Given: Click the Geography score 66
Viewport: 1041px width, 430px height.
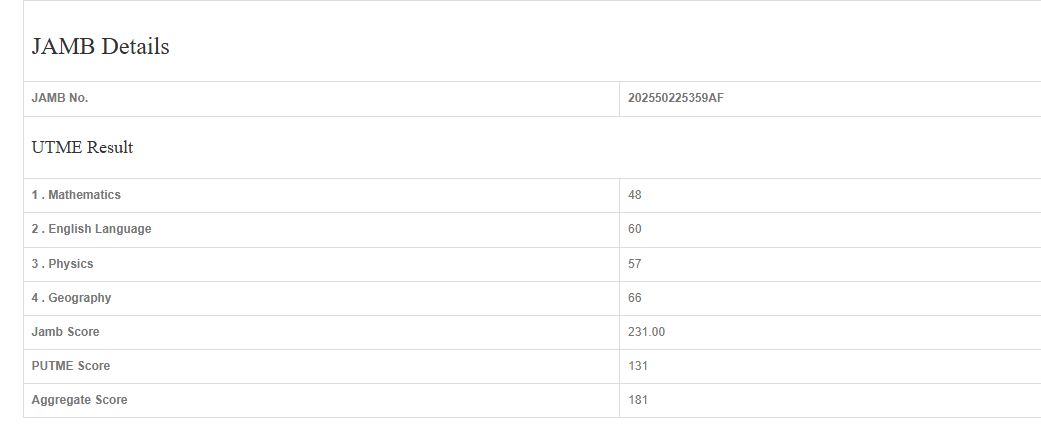Looking at the screenshot, I should coord(635,298).
